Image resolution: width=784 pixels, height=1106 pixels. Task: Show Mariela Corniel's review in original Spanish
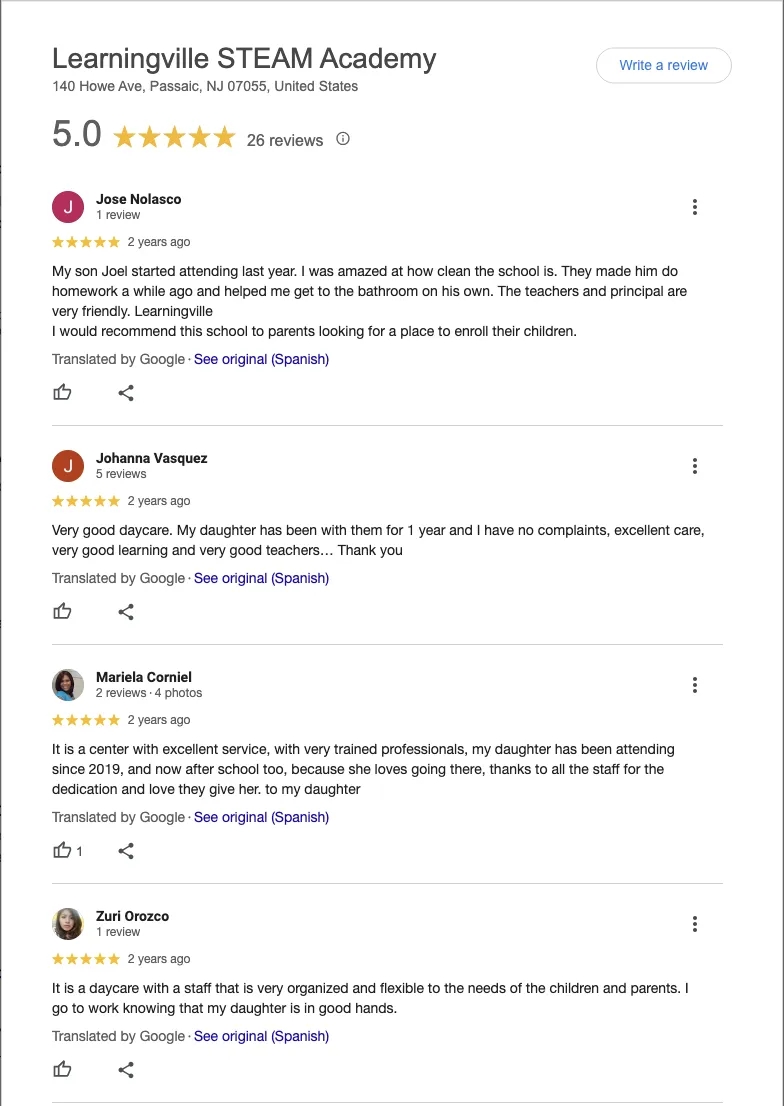pyautogui.click(x=261, y=817)
